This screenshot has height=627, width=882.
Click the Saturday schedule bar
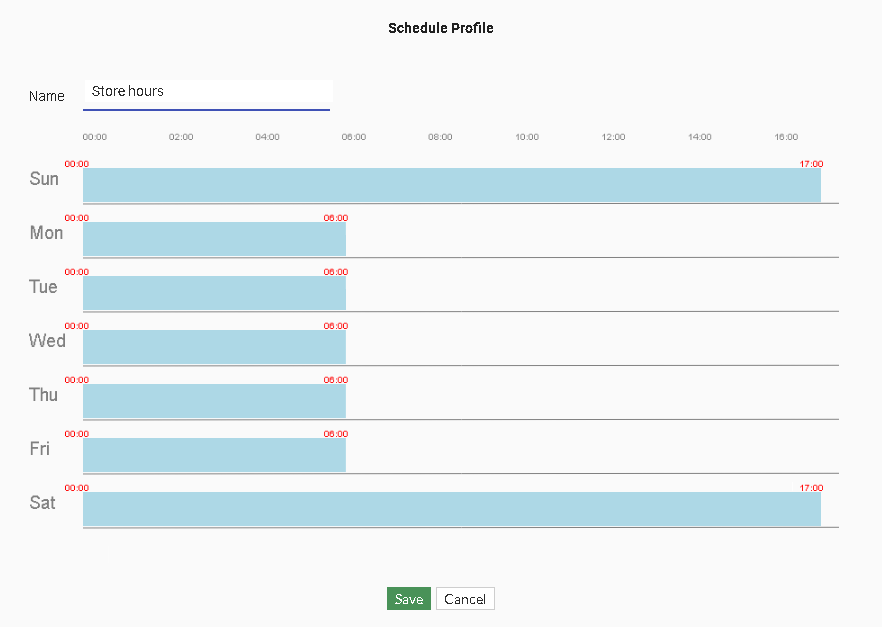(x=450, y=509)
